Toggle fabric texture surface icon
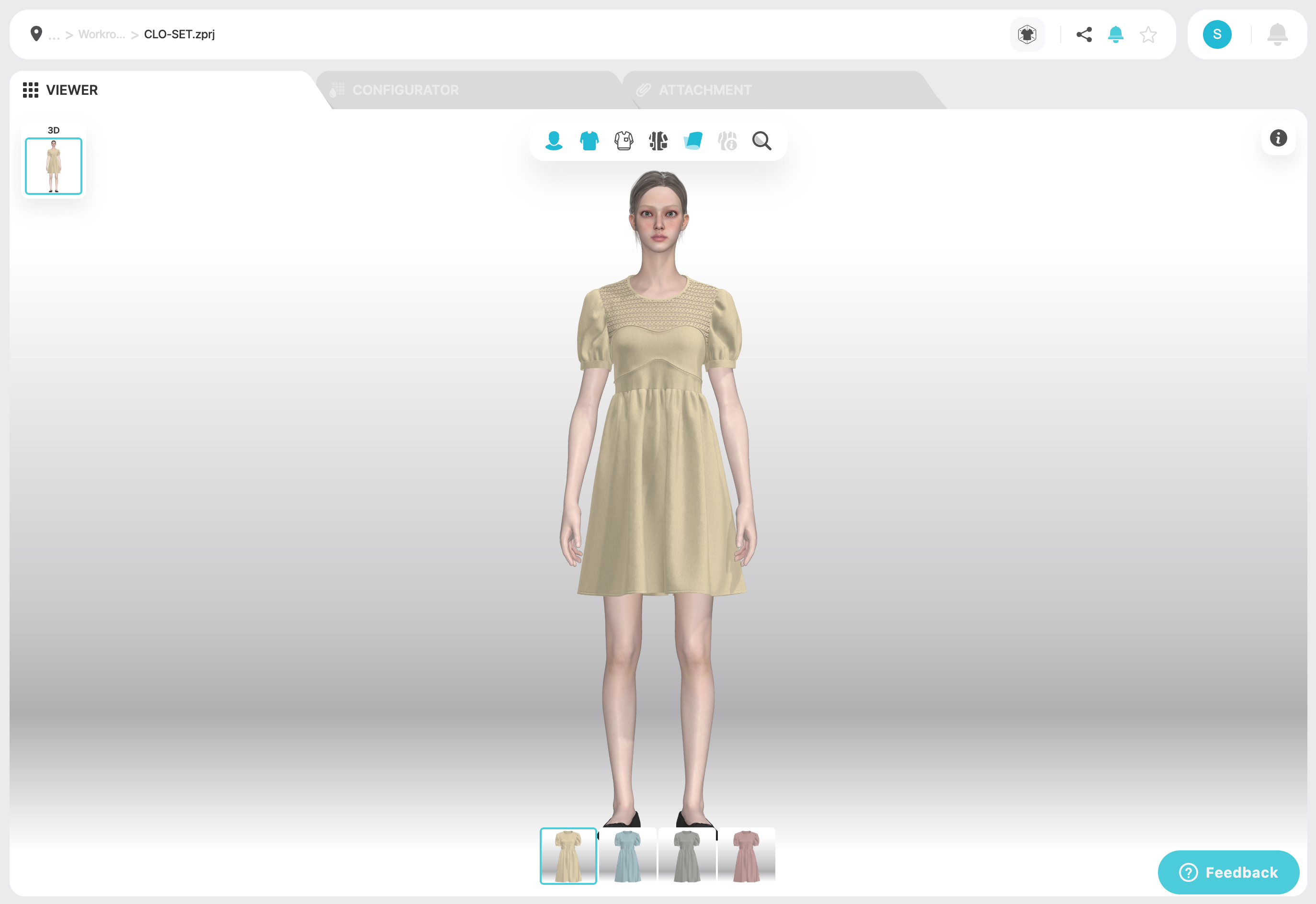This screenshot has width=1316, height=904. (693, 140)
